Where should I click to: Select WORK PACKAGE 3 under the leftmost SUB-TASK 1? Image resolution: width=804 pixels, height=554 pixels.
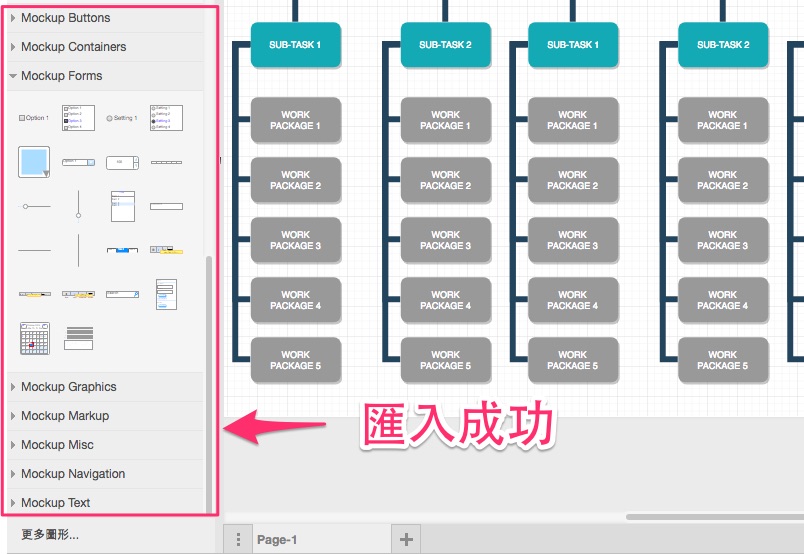[x=296, y=240]
